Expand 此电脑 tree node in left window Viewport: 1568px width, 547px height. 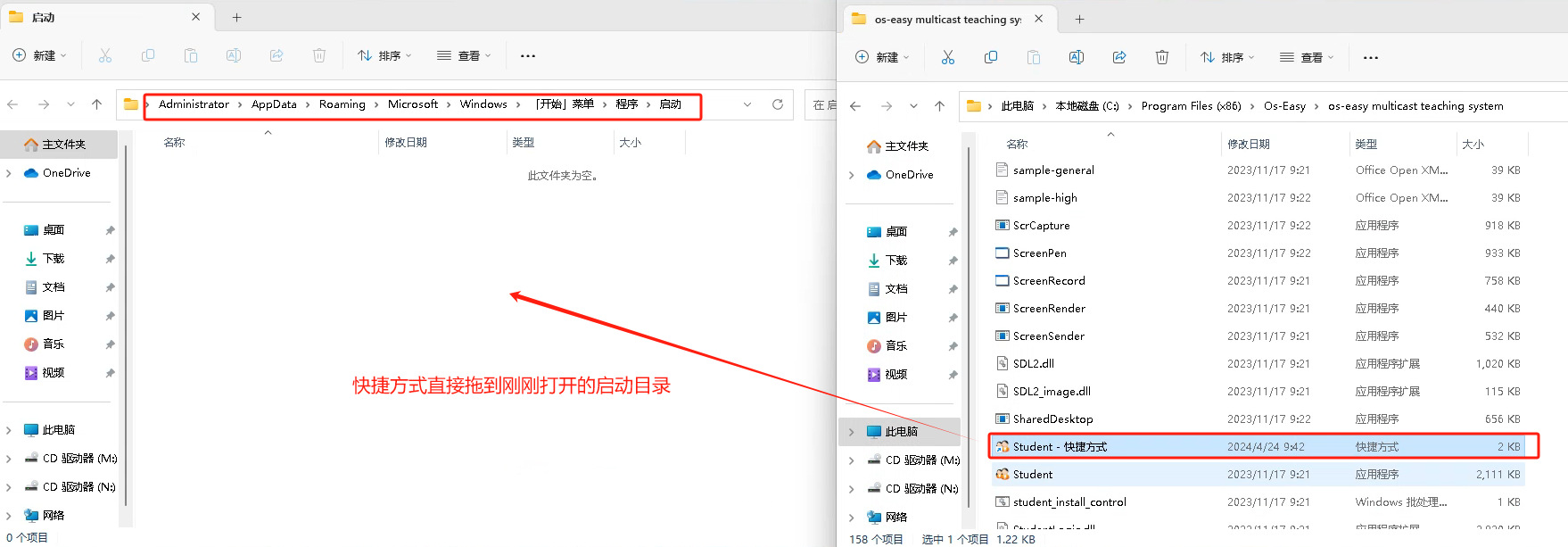[9, 430]
